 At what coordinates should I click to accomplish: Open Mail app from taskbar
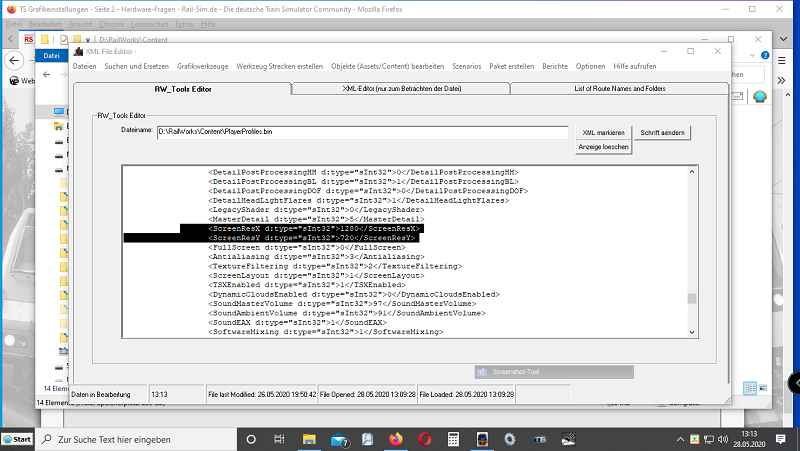click(338, 439)
